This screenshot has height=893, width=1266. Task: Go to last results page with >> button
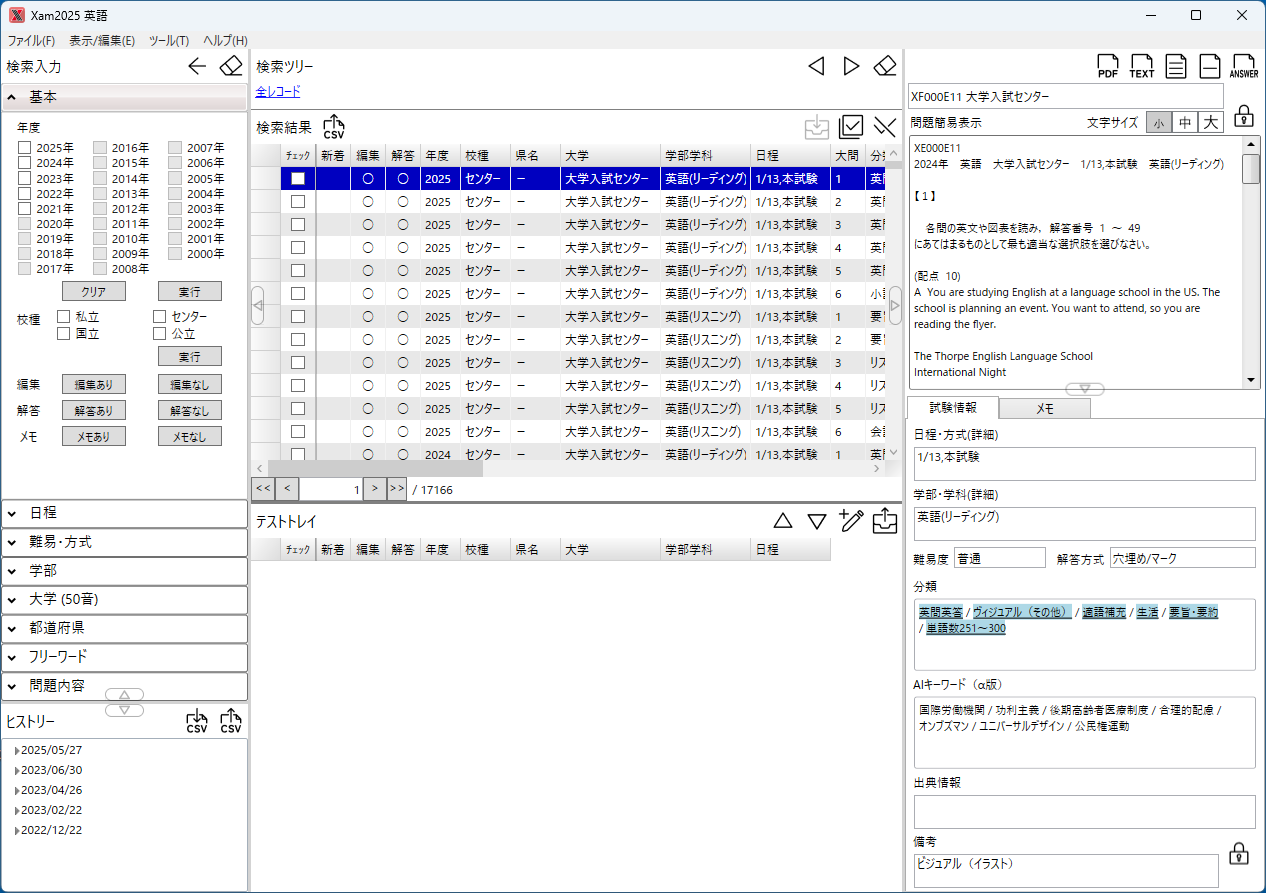(x=397, y=489)
